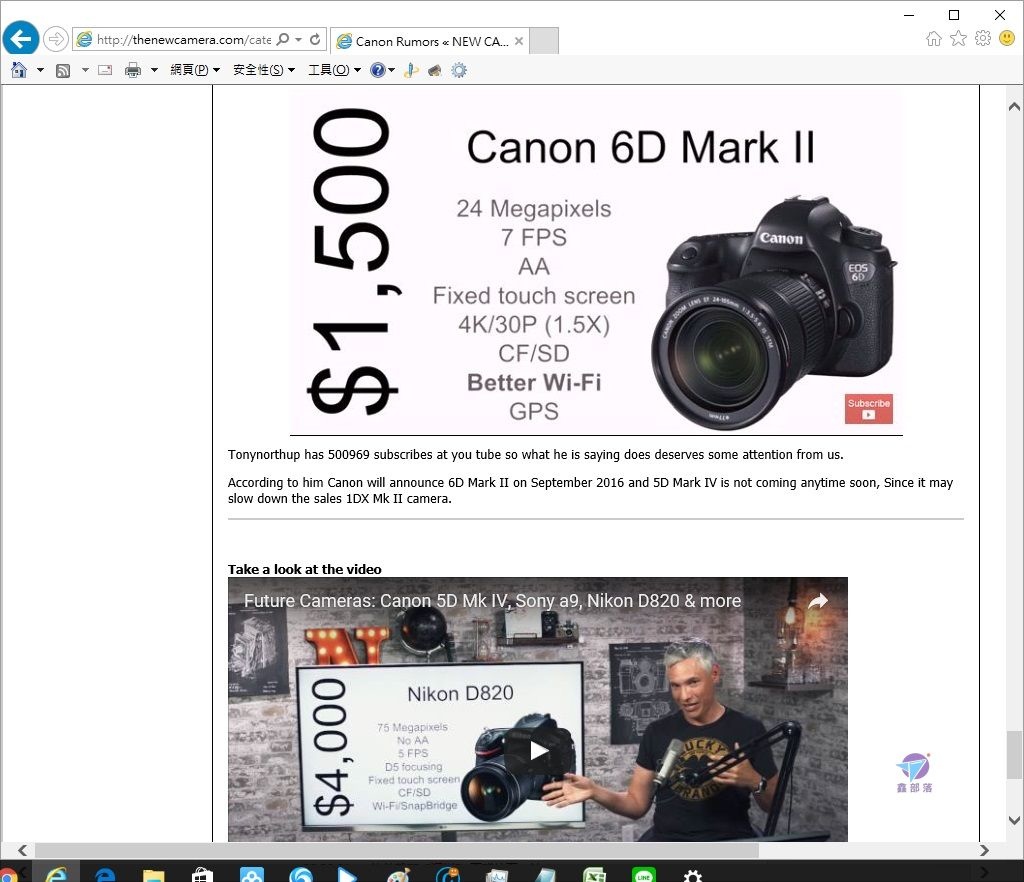Click the horizontal scrollbar right arrow
Viewport: 1024px width, 882px height.
click(x=984, y=850)
